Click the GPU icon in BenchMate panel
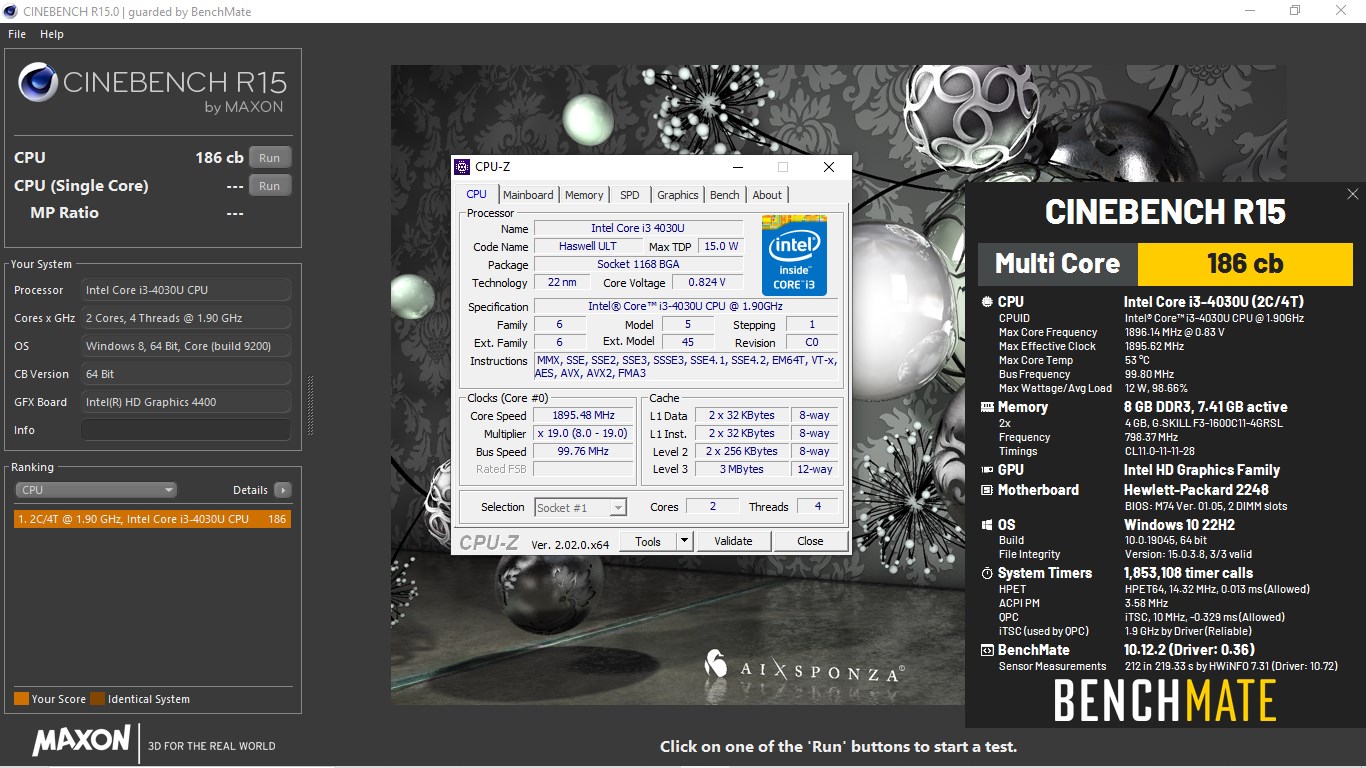This screenshot has height=768, width=1366. (987, 470)
